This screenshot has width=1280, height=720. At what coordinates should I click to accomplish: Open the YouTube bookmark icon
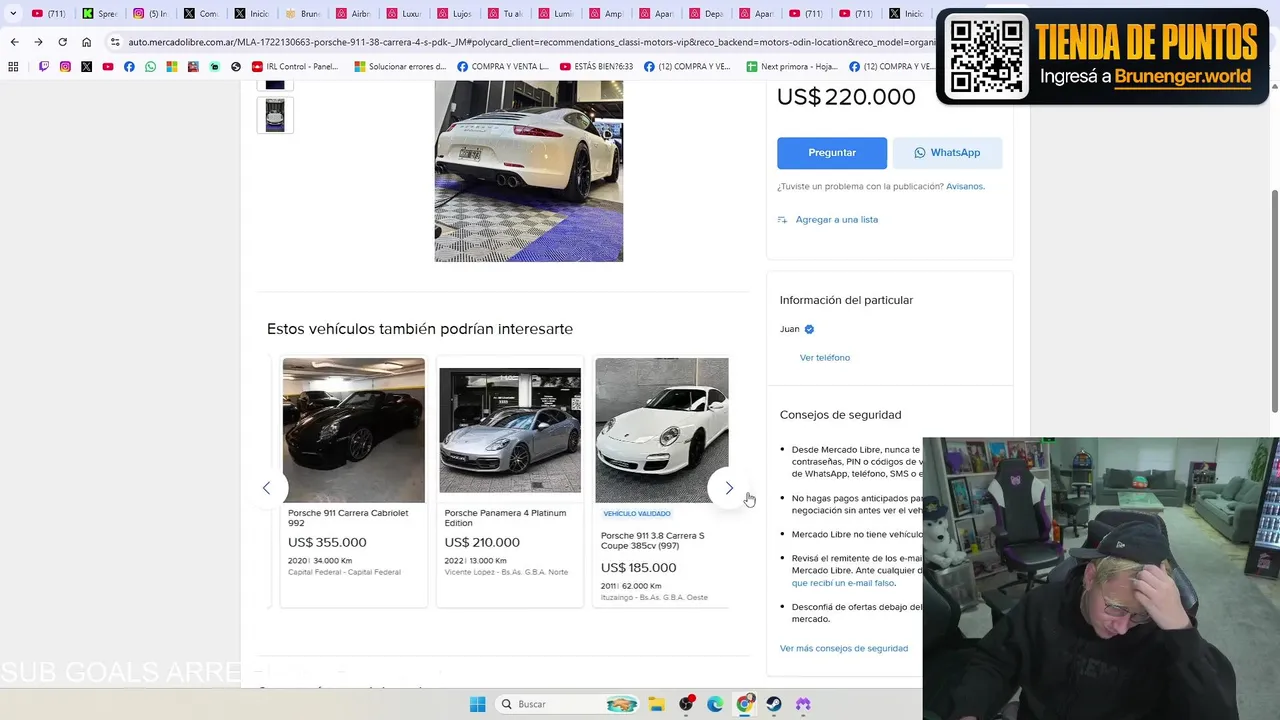(x=108, y=66)
